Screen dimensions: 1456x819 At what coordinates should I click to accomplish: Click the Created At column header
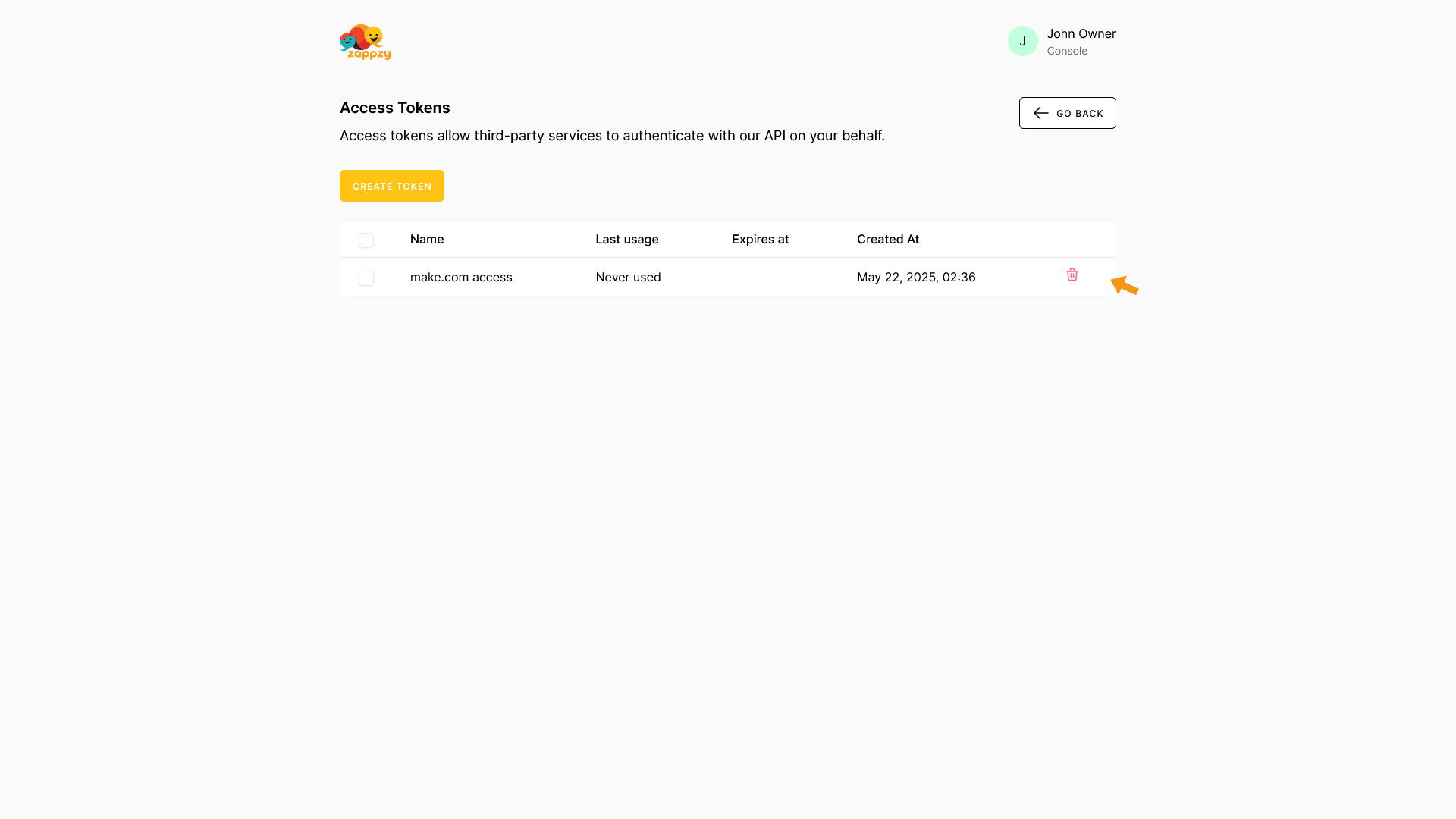pos(887,239)
